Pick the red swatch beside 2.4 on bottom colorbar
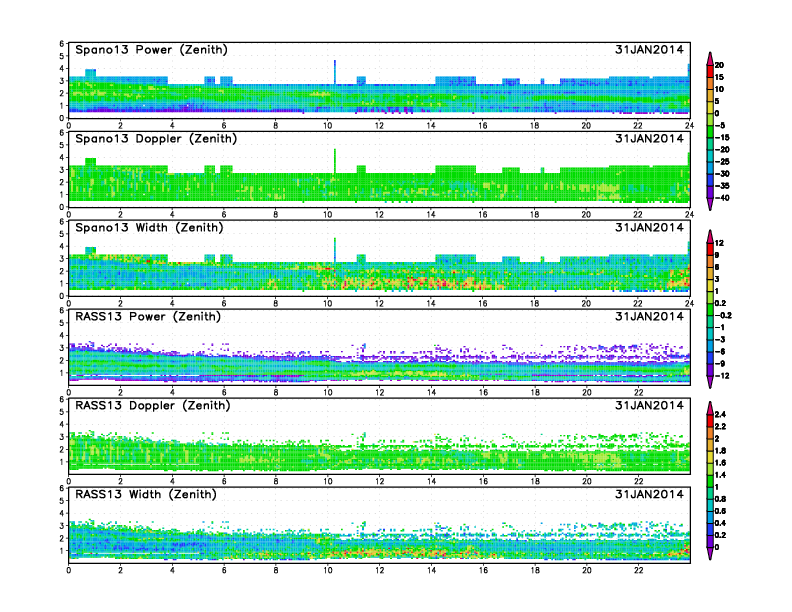Screen dimensions: 792x612 tap(710, 420)
